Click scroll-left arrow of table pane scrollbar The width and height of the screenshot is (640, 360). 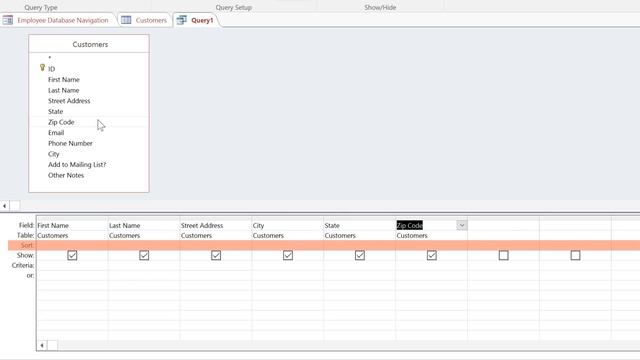coord(4,206)
